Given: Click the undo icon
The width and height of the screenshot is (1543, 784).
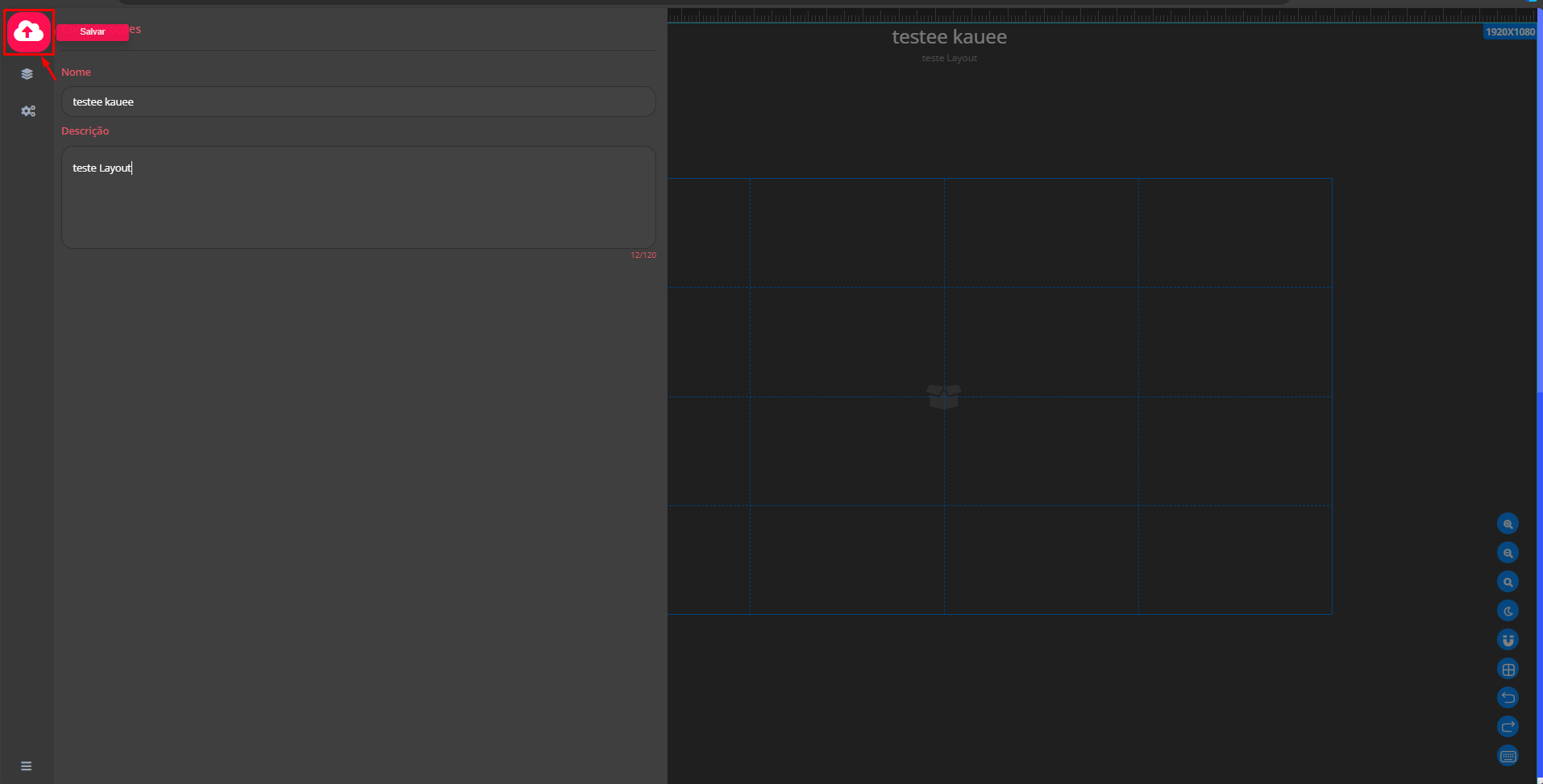Looking at the screenshot, I should (1507, 697).
